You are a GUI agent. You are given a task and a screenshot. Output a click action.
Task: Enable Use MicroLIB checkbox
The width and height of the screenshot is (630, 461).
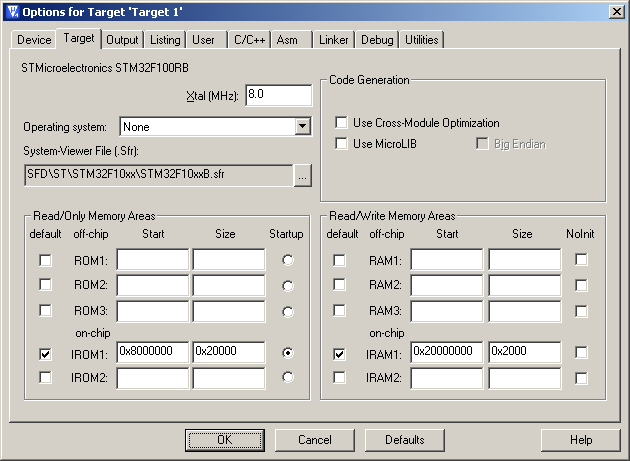tap(342, 143)
